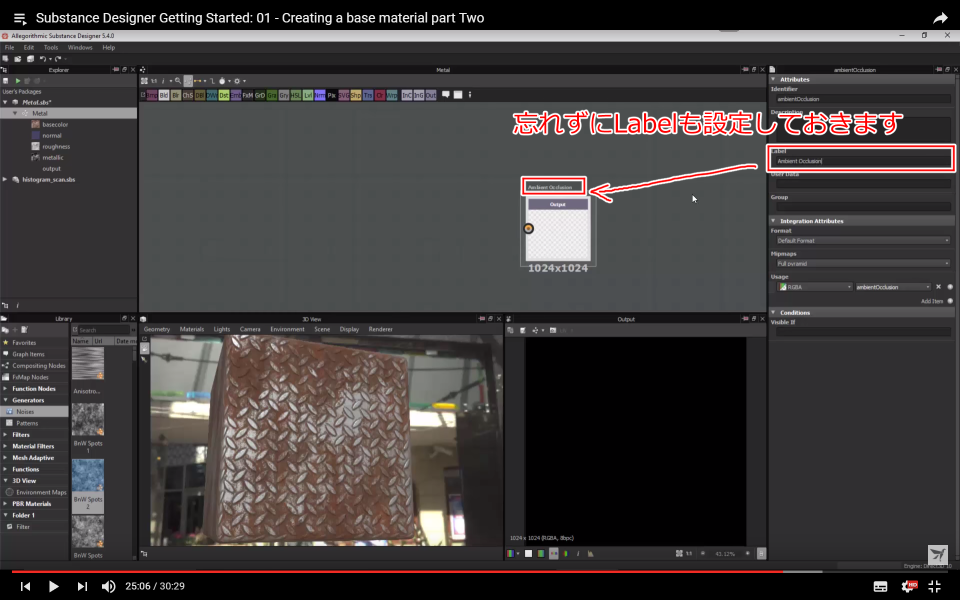Click the green play icon in Explorer
Viewport: 960px width, 600px height.
(18, 81)
